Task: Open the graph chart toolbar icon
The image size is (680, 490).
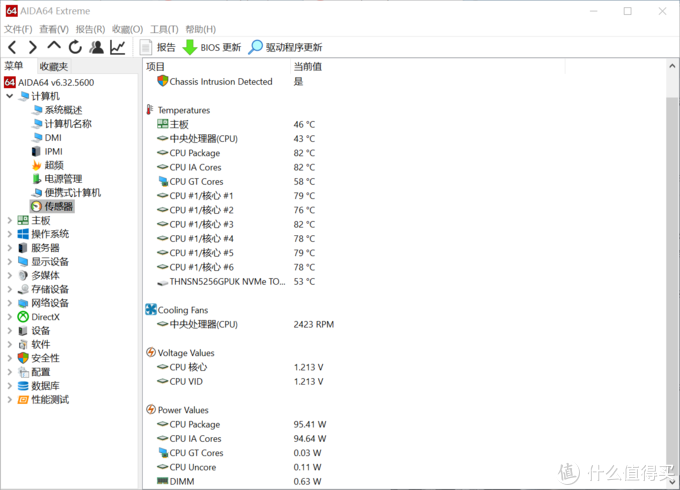Action: click(118, 47)
